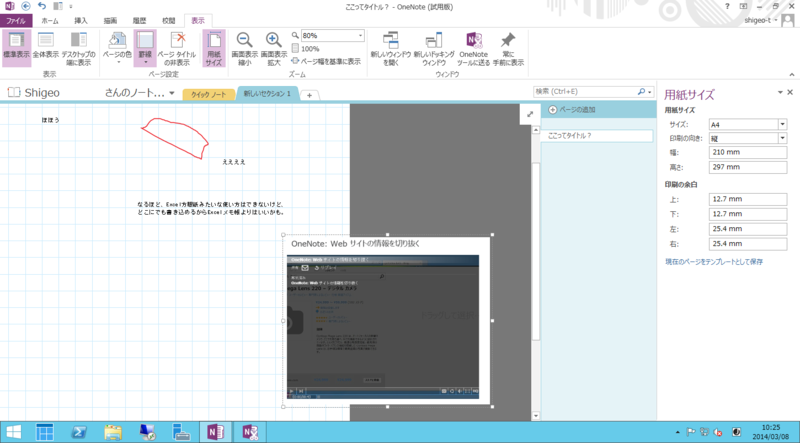
Task: Open Quick Access Toolbar customize arrow
Action: click(x=70, y=7)
